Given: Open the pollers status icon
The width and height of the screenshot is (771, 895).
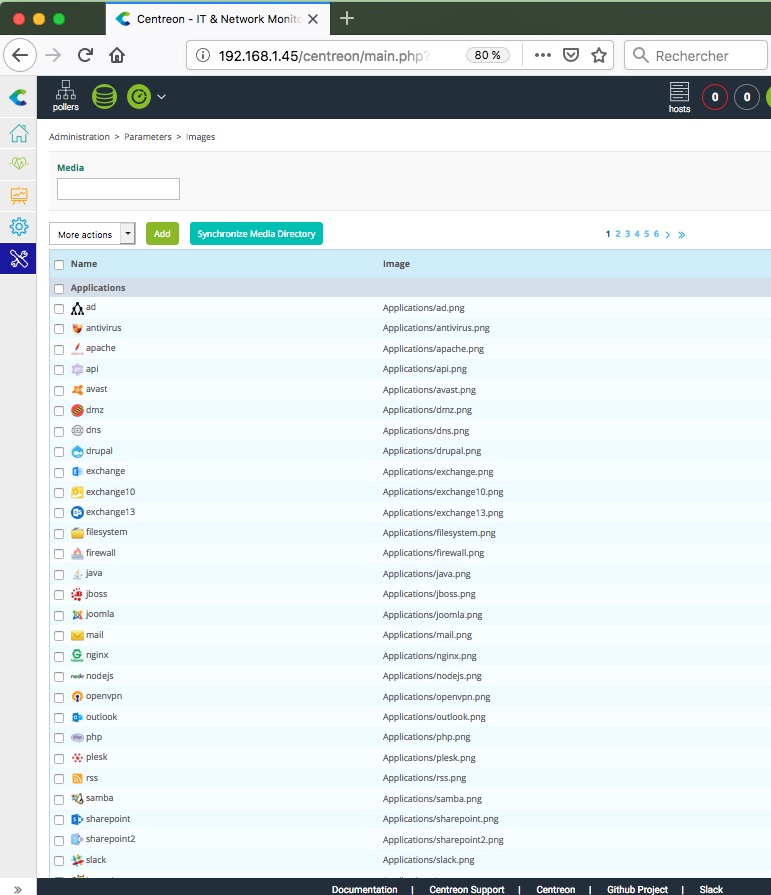Looking at the screenshot, I should click(x=66, y=96).
